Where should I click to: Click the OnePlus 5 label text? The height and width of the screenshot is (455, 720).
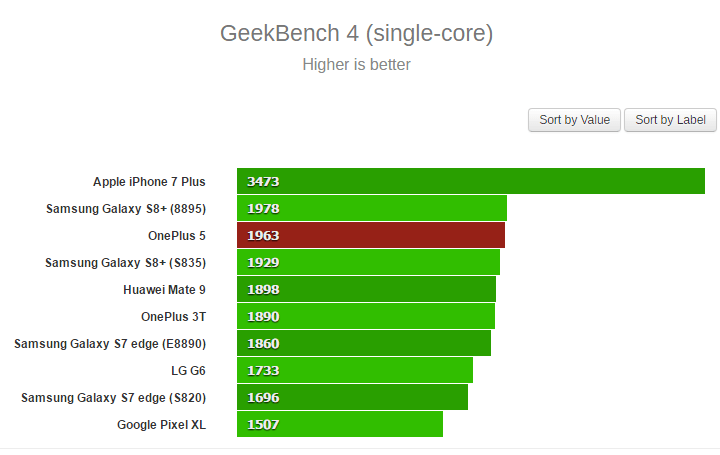click(177, 236)
